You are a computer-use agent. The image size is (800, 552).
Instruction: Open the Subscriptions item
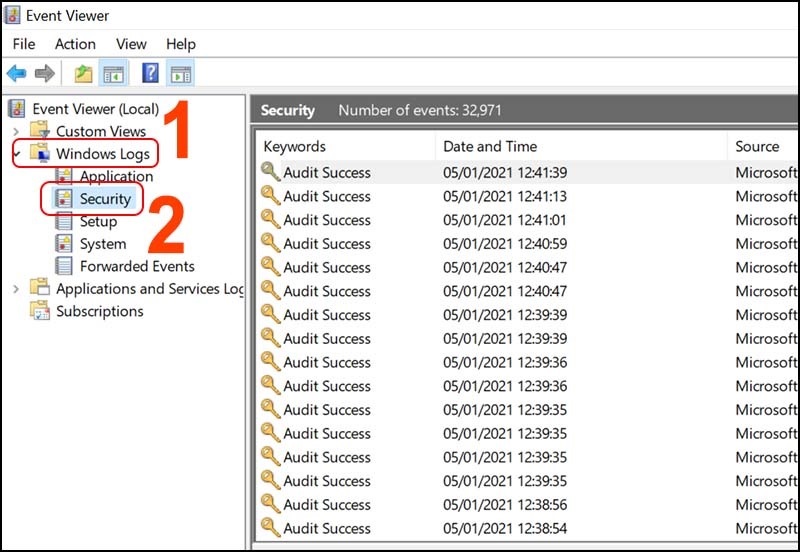click(x=99, y=311)
